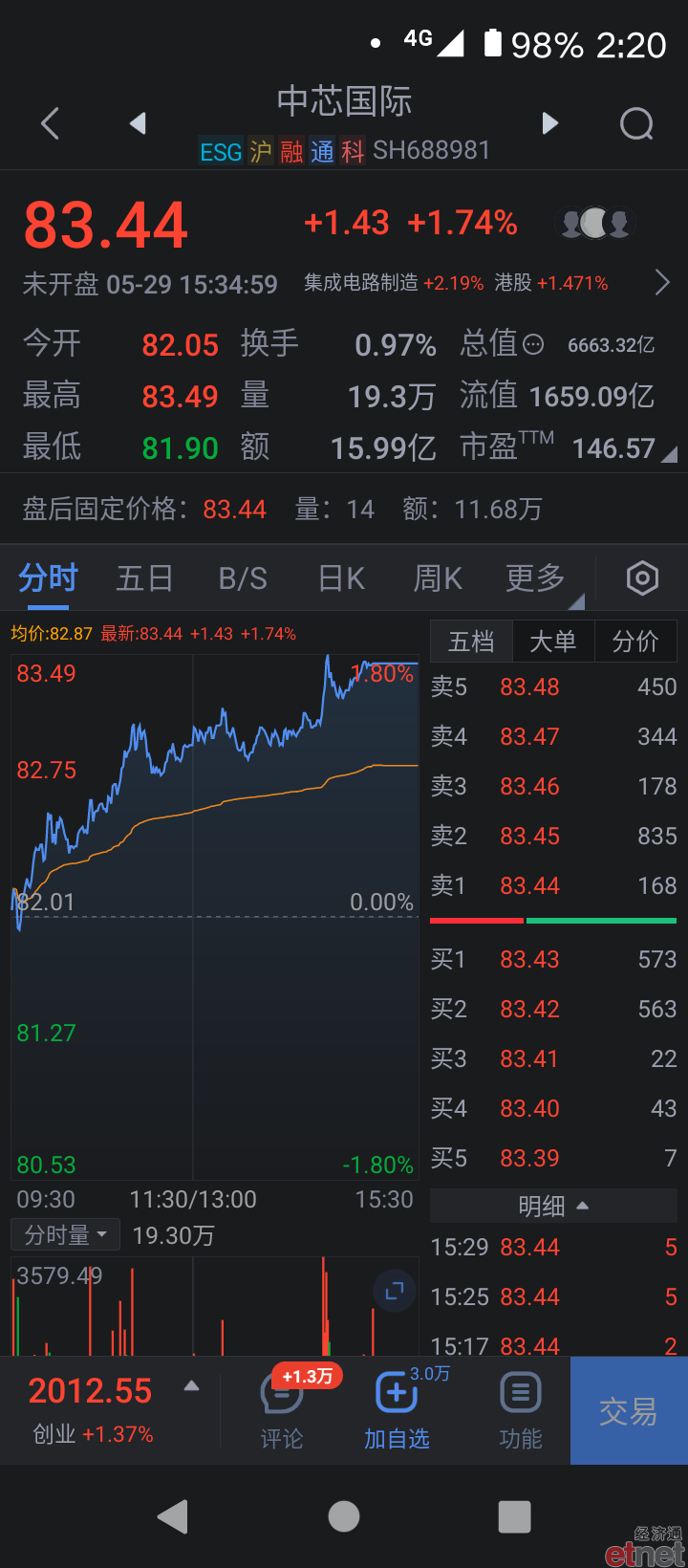
Task: Expand more quote details triangle
Action: [669, 455]
